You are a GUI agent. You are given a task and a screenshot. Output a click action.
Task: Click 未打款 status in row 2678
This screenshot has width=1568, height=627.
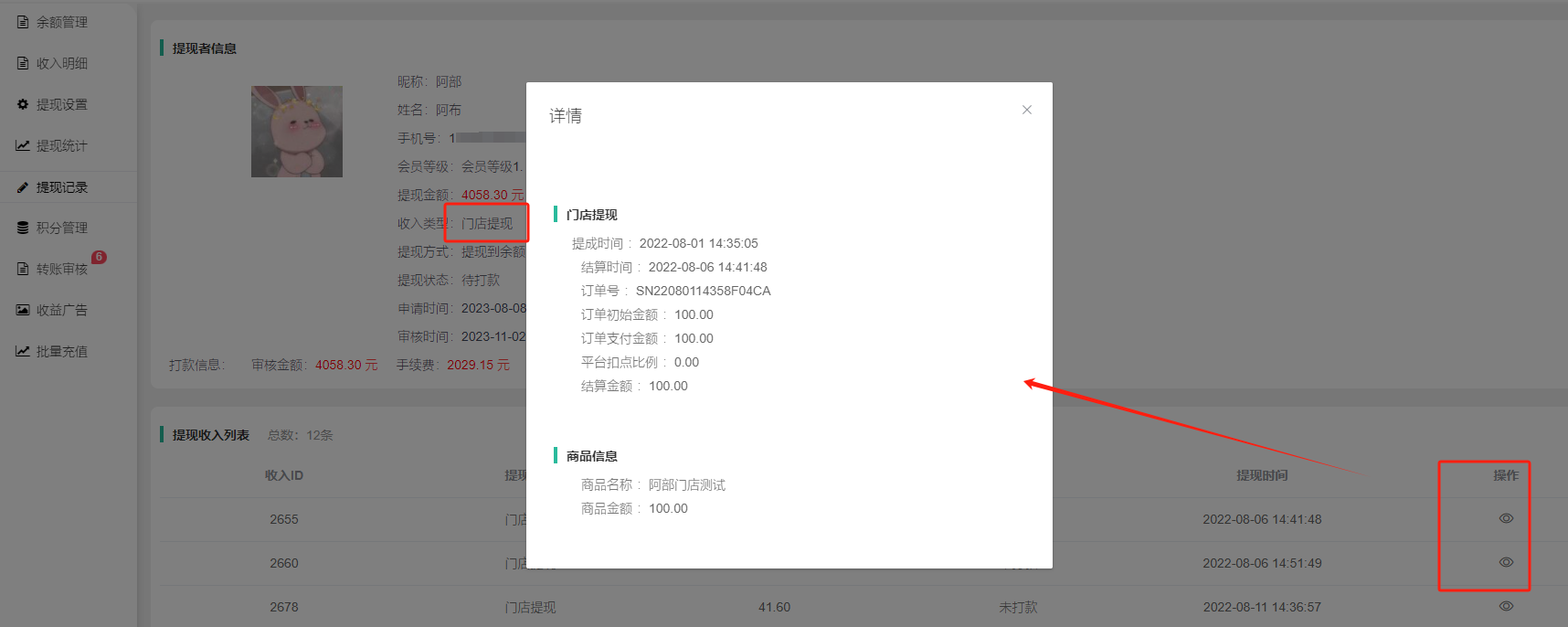click(x=1018, y=607)
